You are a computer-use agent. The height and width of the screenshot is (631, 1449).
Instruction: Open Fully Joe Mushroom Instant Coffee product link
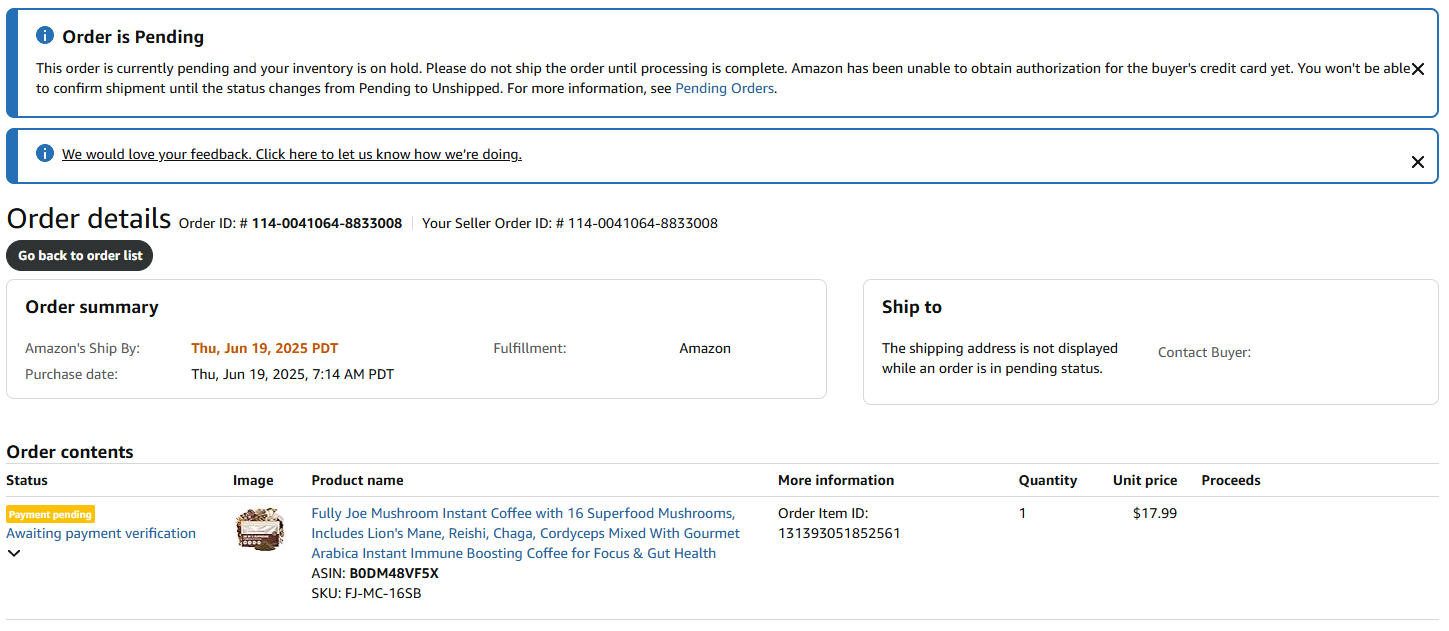(526, 533)
